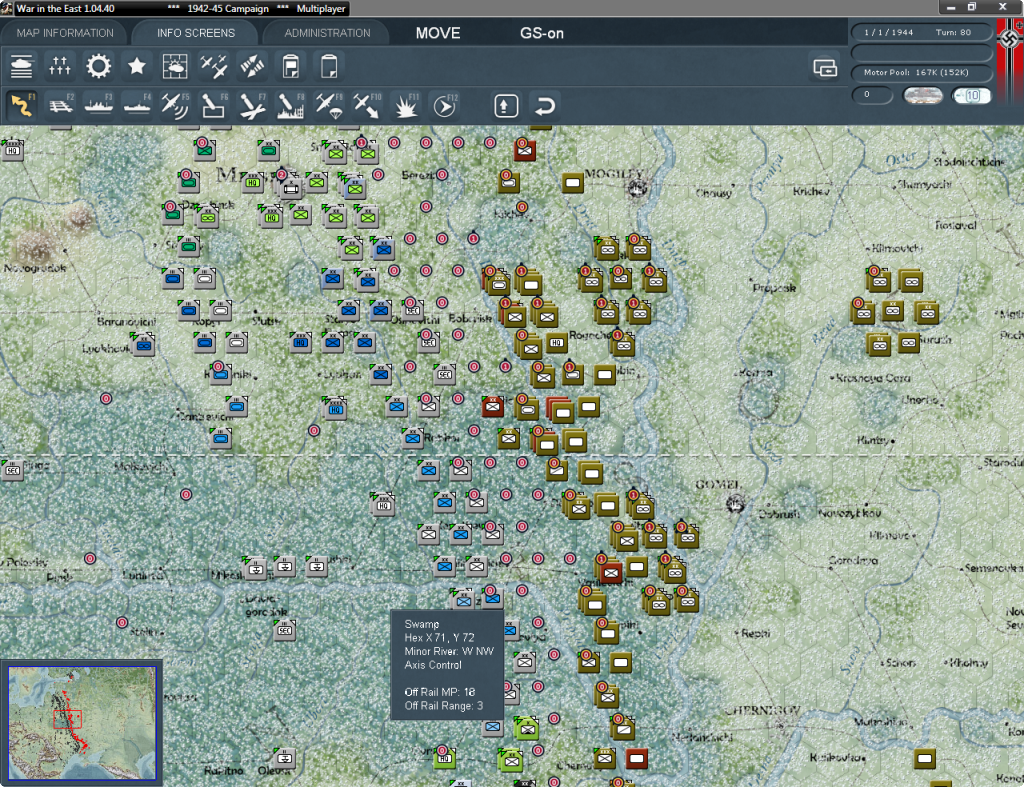Click the Krasnaya Gora town label
Screen dimensions: 1024x787
[873, 377]
